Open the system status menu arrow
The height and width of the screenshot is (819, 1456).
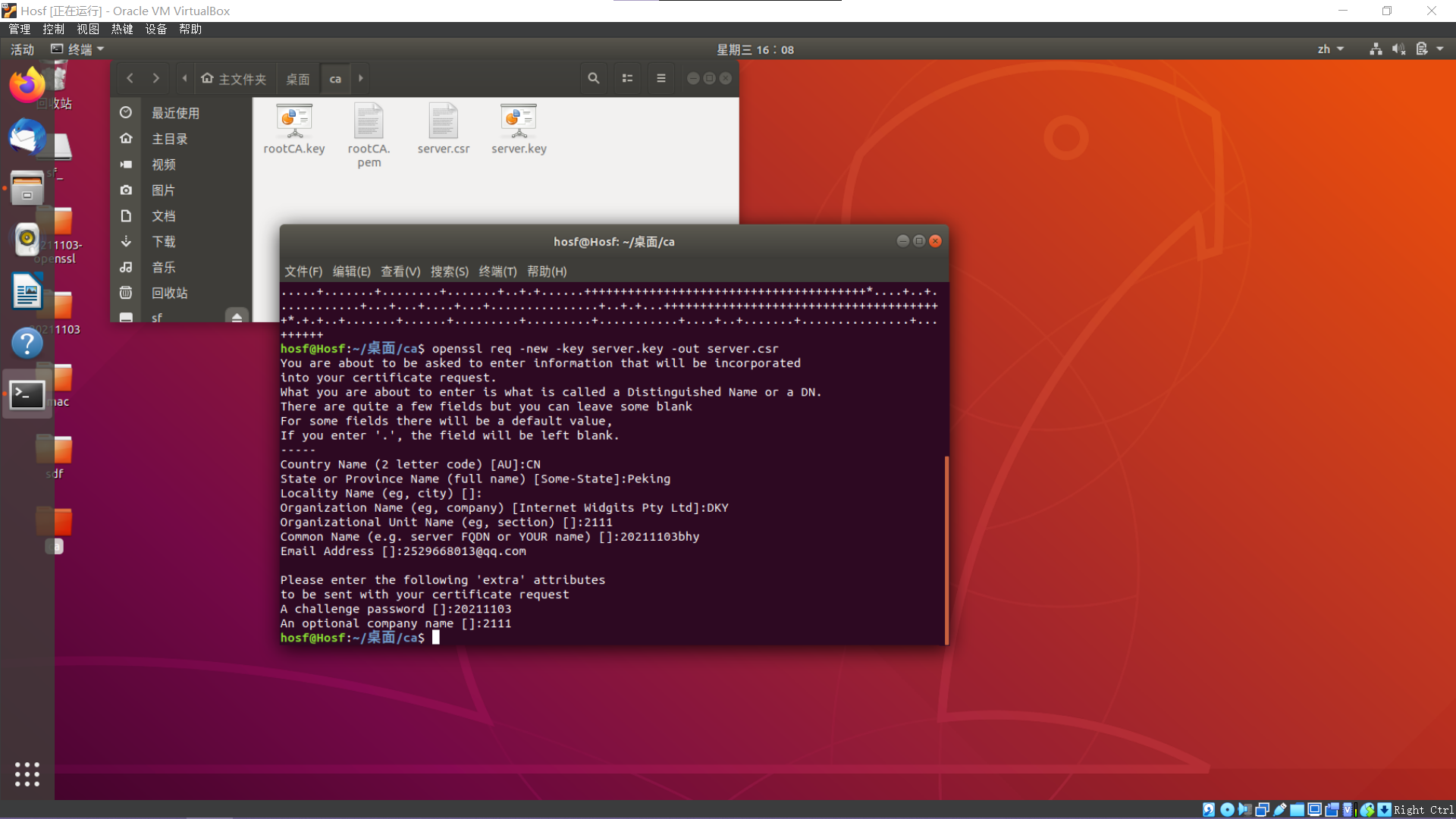1440,49
